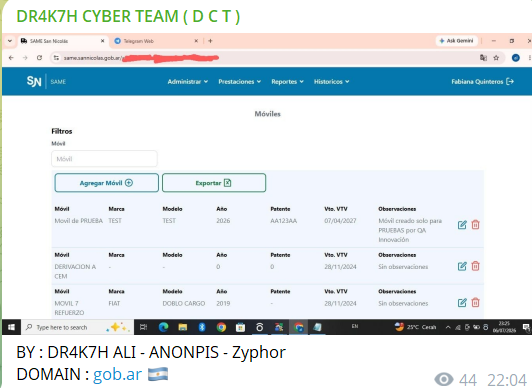Switch to the Telegram Web tab
This screenshot has width=532, height=388.
156,41
